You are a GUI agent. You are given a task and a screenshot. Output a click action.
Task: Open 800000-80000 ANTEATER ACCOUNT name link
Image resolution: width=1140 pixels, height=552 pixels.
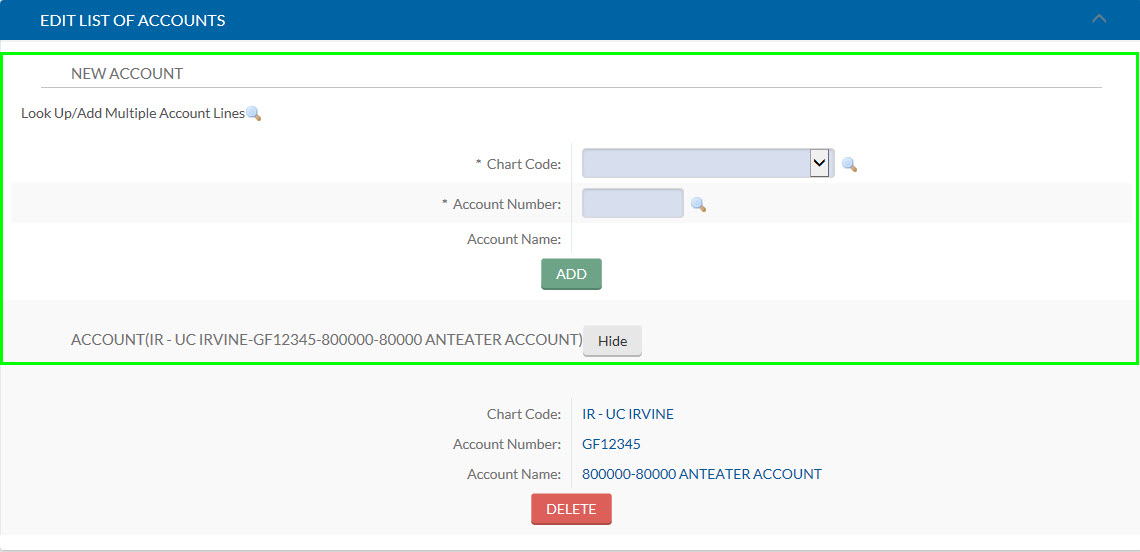click(702, 474)
